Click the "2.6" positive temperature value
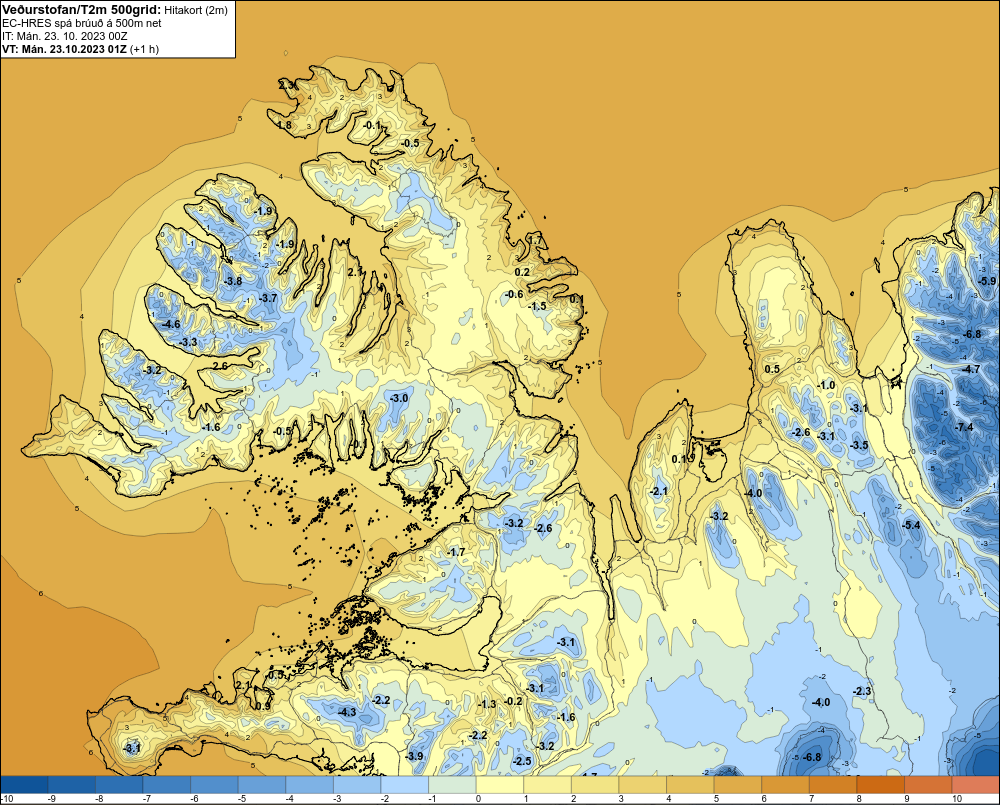The width and height of the screenshot is (1000, 805). coord(220,366)
